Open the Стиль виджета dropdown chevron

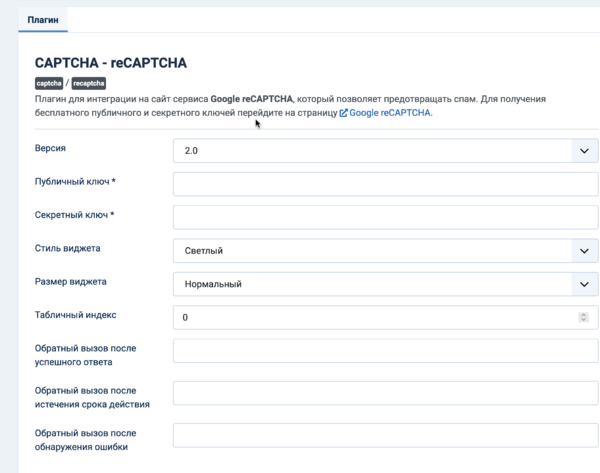584,251
